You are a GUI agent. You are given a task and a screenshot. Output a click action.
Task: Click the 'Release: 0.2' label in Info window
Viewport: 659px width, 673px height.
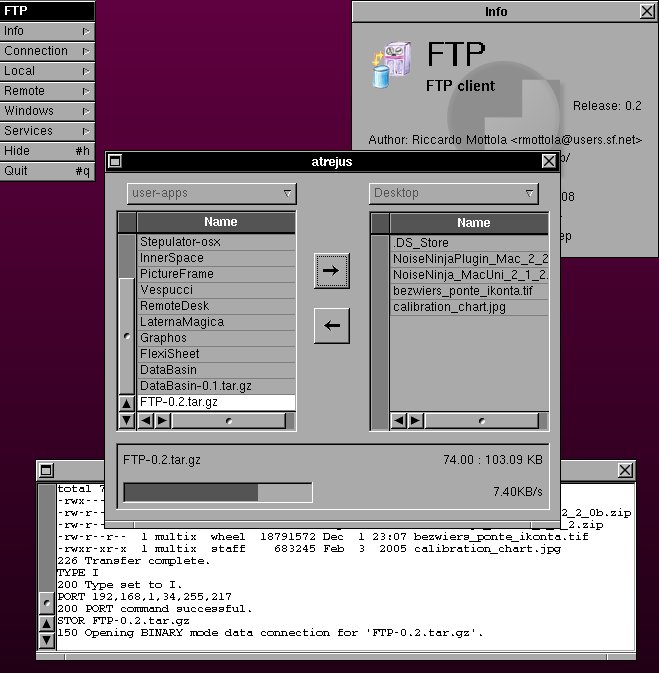tap(607, 106)
